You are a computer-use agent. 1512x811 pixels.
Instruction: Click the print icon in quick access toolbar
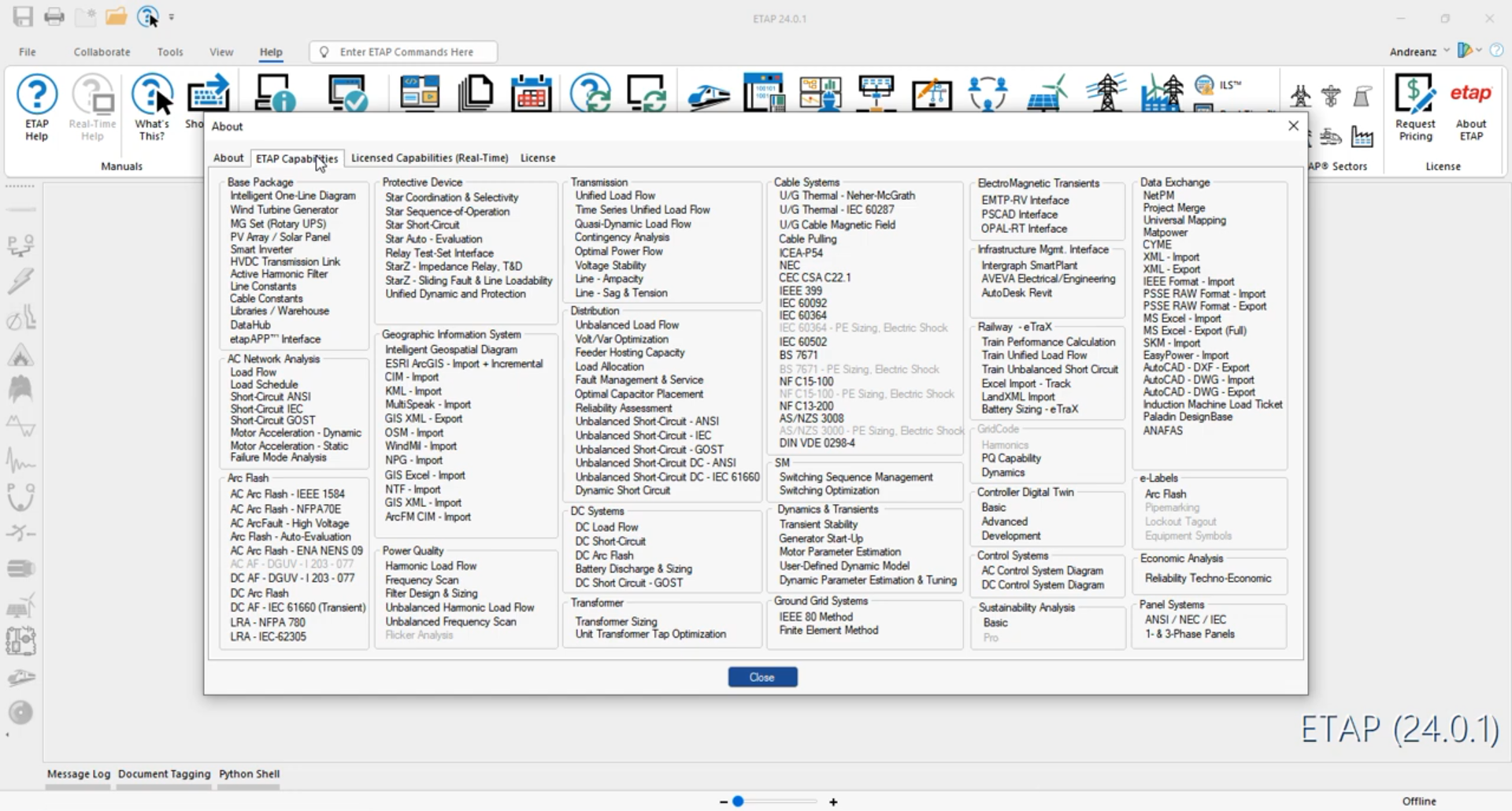coord(54,17)
